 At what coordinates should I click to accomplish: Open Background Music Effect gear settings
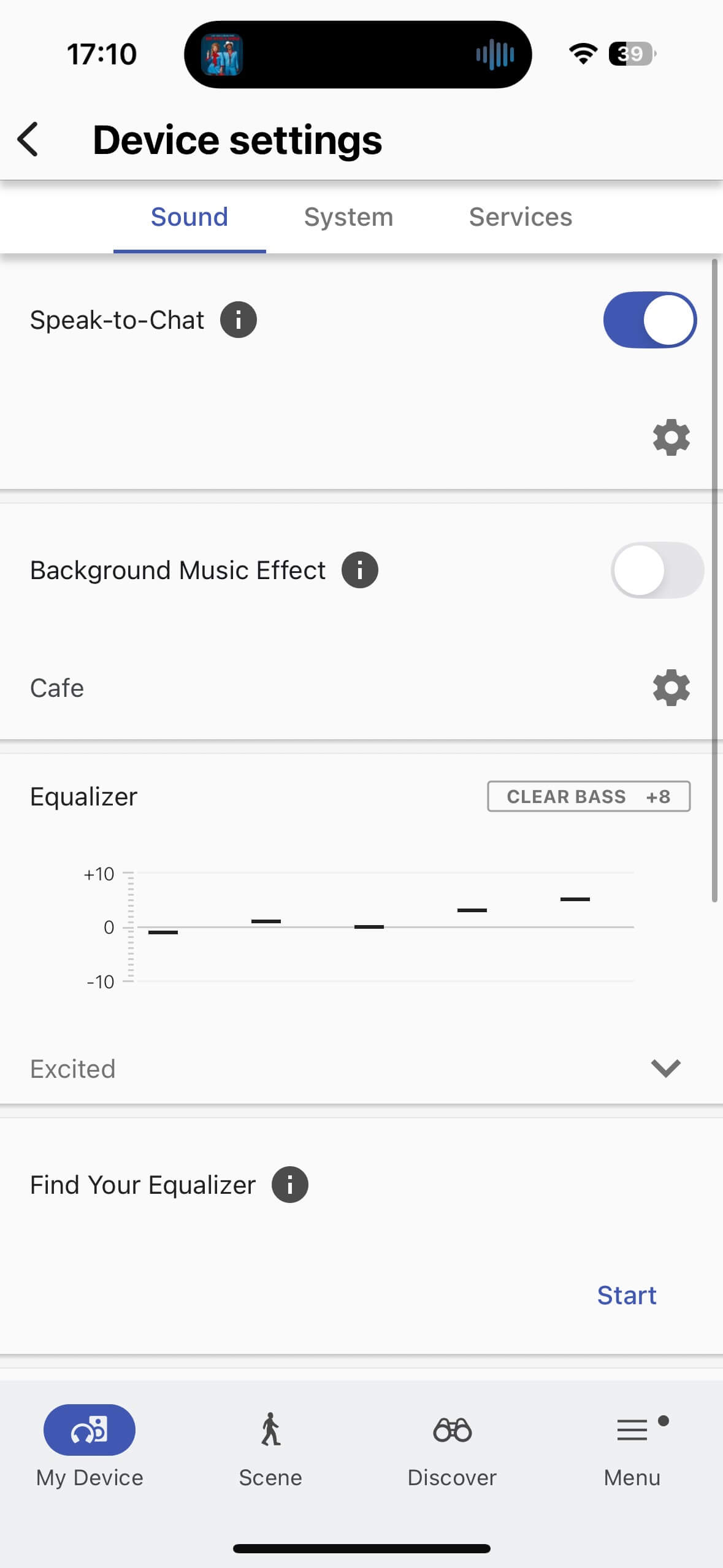671,688
